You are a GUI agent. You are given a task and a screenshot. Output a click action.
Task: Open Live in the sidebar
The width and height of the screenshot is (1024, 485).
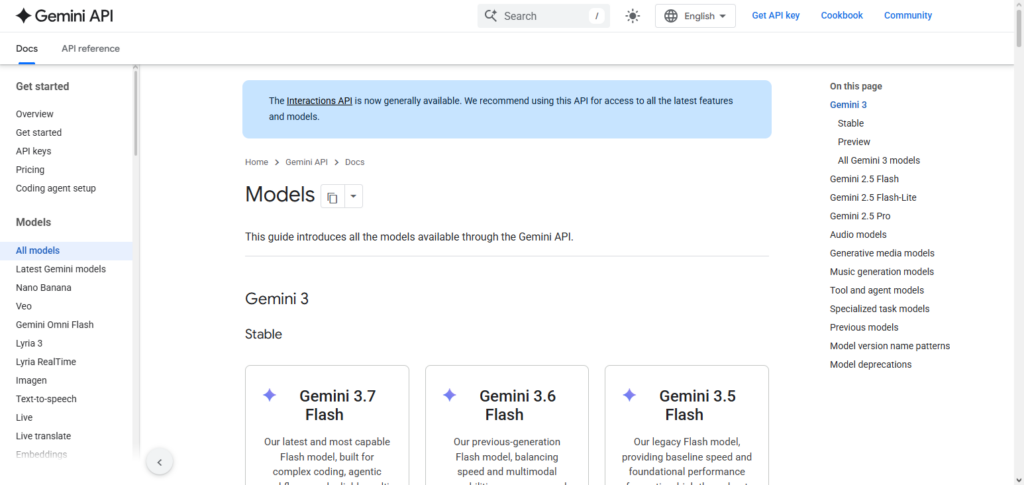click(24, 417)
